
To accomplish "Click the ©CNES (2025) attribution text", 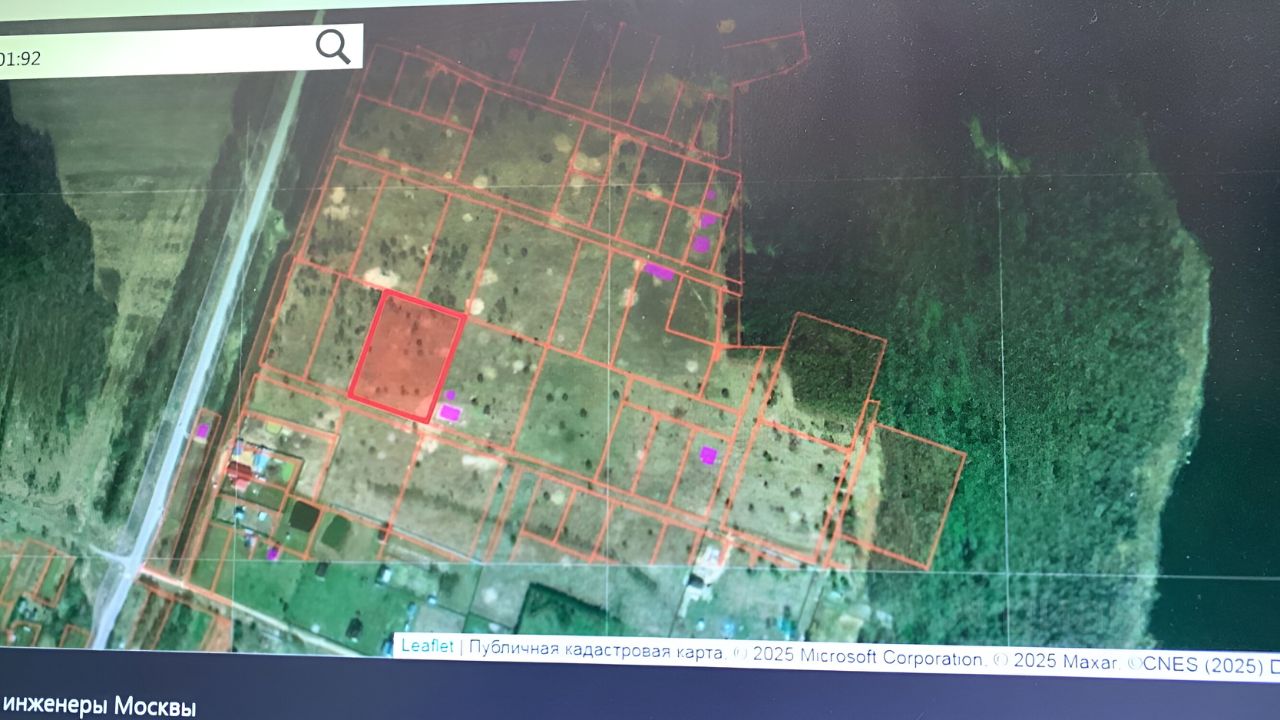I will 1196,666.
